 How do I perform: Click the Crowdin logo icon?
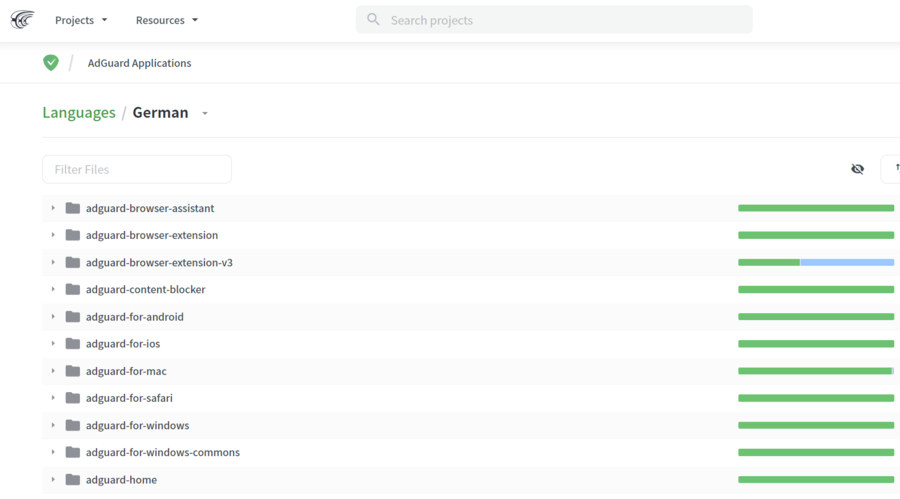click(x=22, y=20)
